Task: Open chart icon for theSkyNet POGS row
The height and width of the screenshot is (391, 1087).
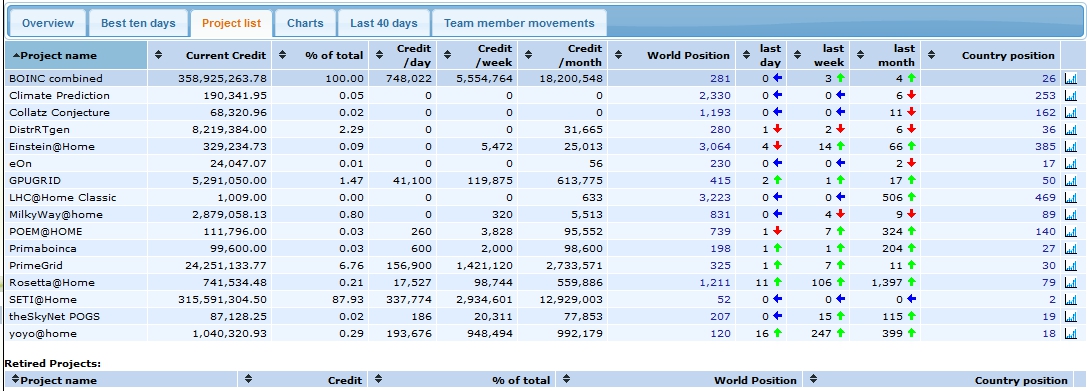Action: (x=1070, y=316)
